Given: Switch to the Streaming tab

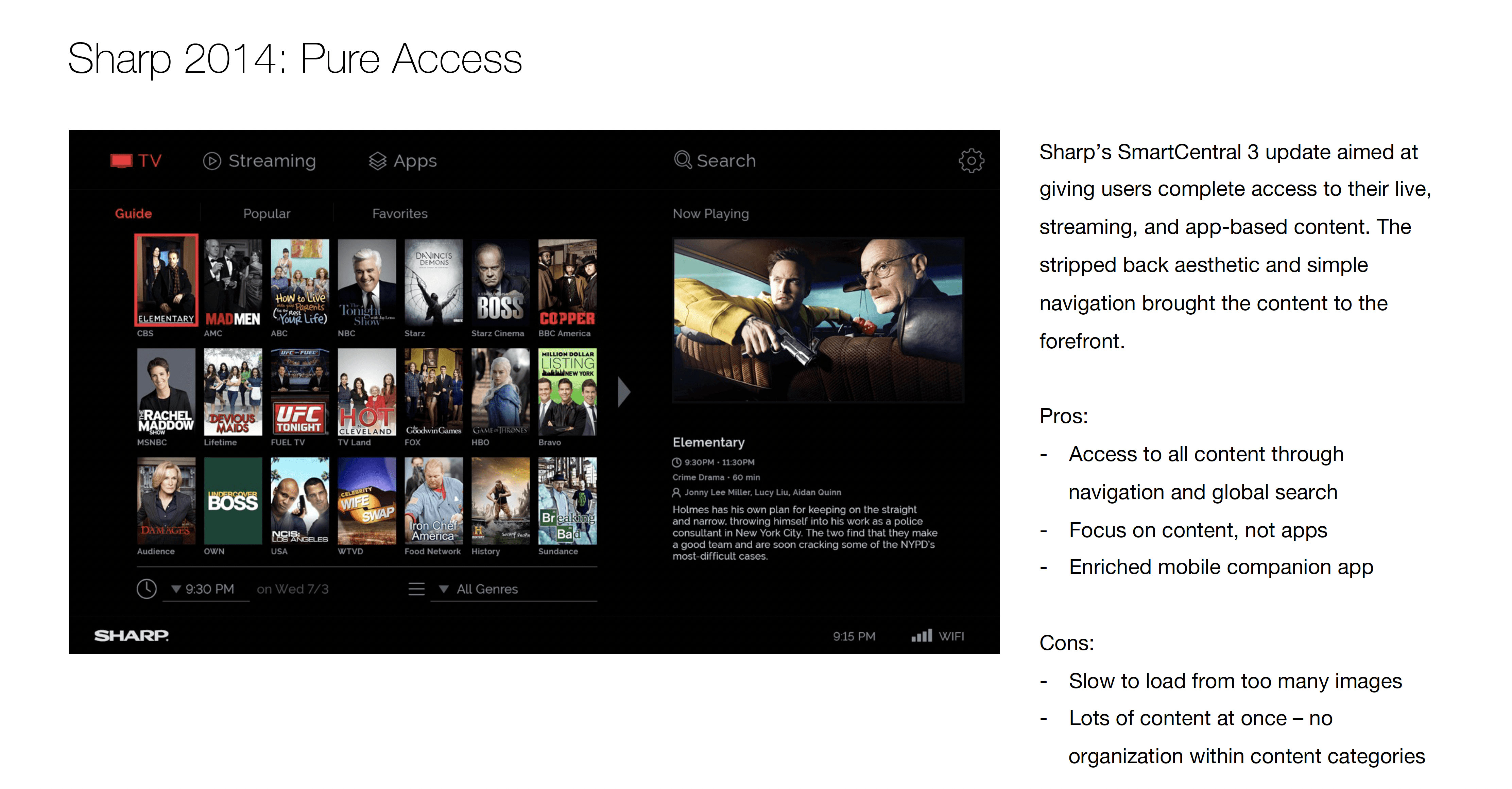Looking at the screenshot, I should (259, 161).
